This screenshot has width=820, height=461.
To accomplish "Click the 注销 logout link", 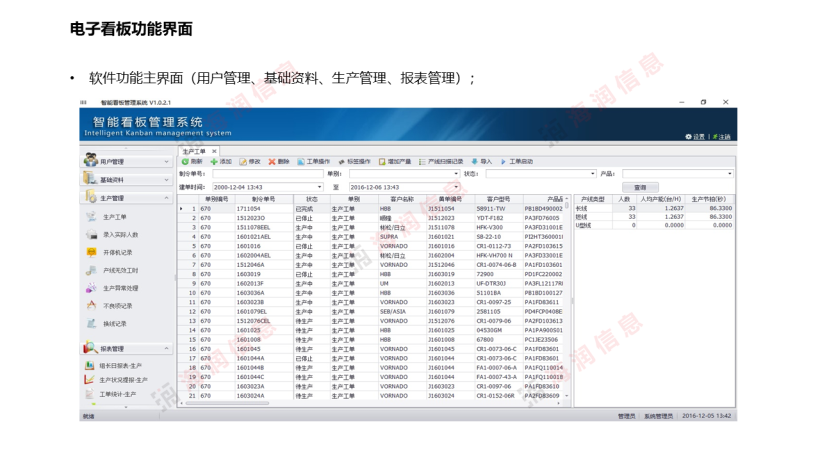I will click(x=721, y=137).
